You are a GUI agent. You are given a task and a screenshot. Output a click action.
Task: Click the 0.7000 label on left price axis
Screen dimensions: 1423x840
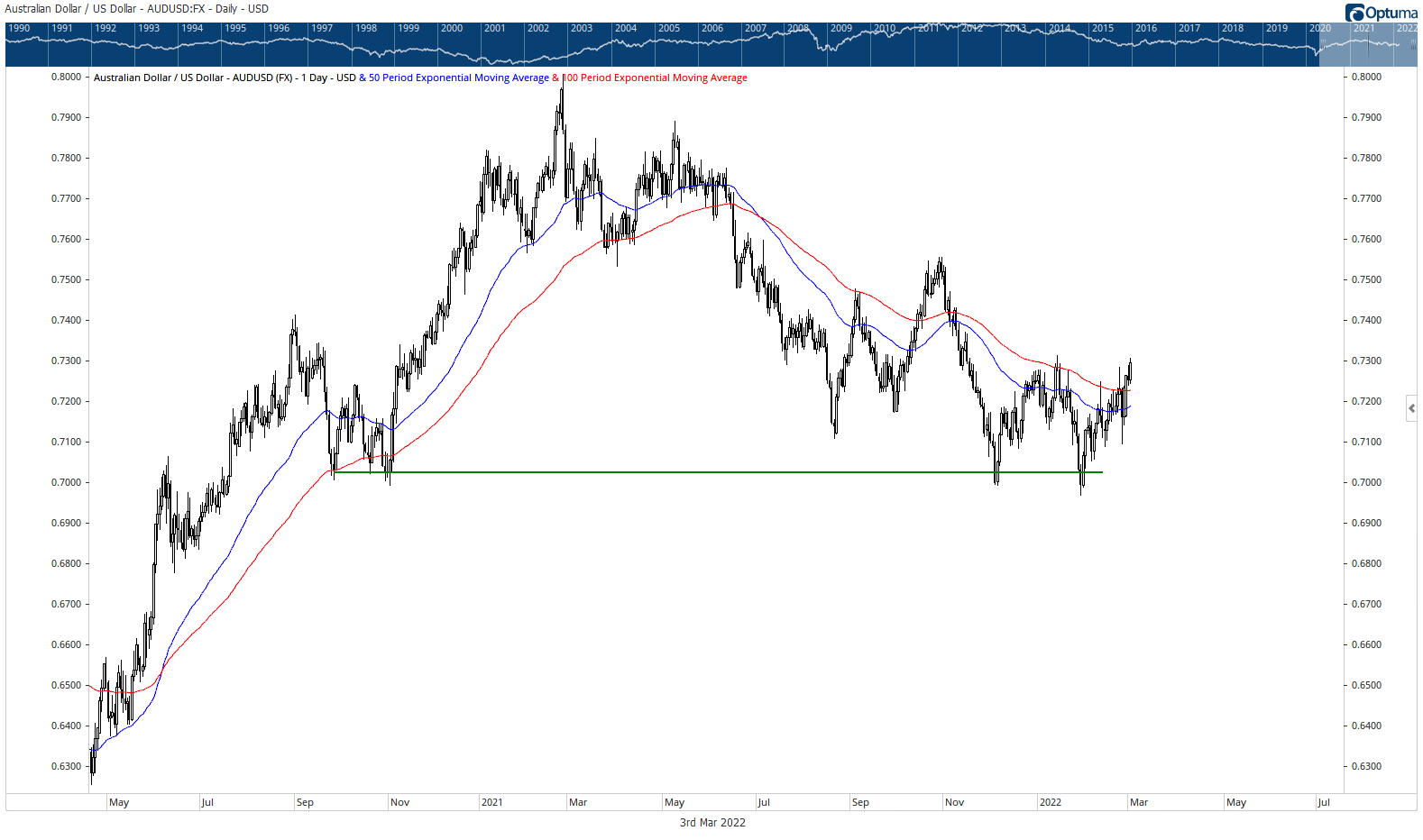point(66,482)
